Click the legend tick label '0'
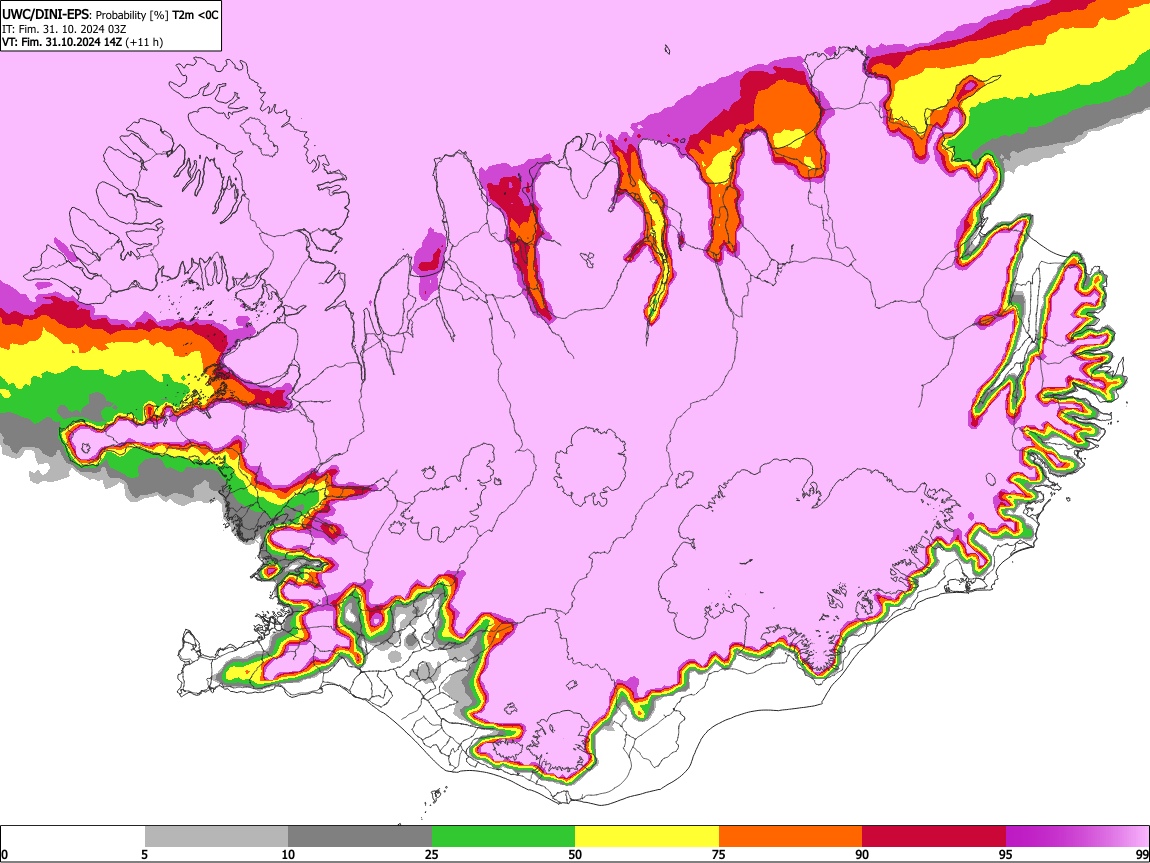 [4, 854]
